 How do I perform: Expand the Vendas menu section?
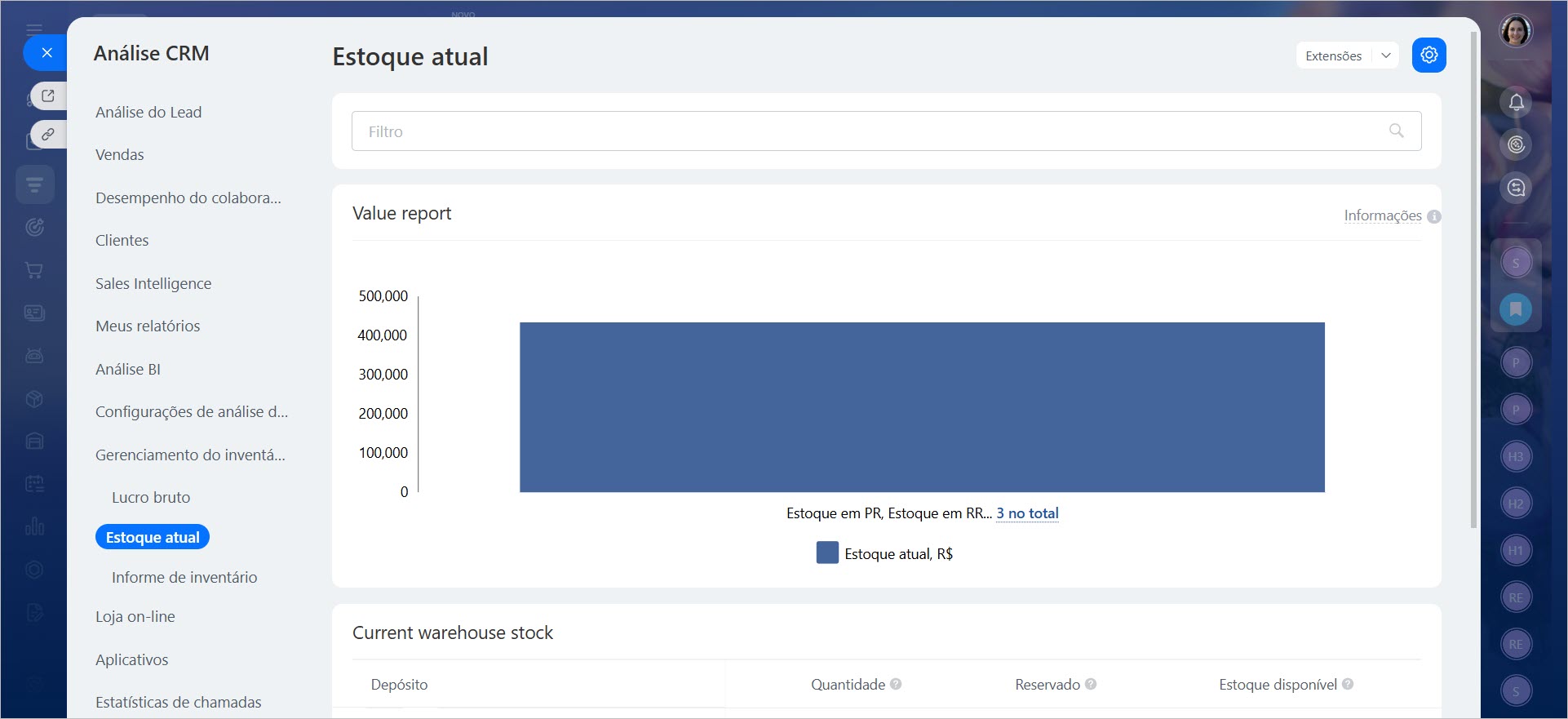click(120, 154)
